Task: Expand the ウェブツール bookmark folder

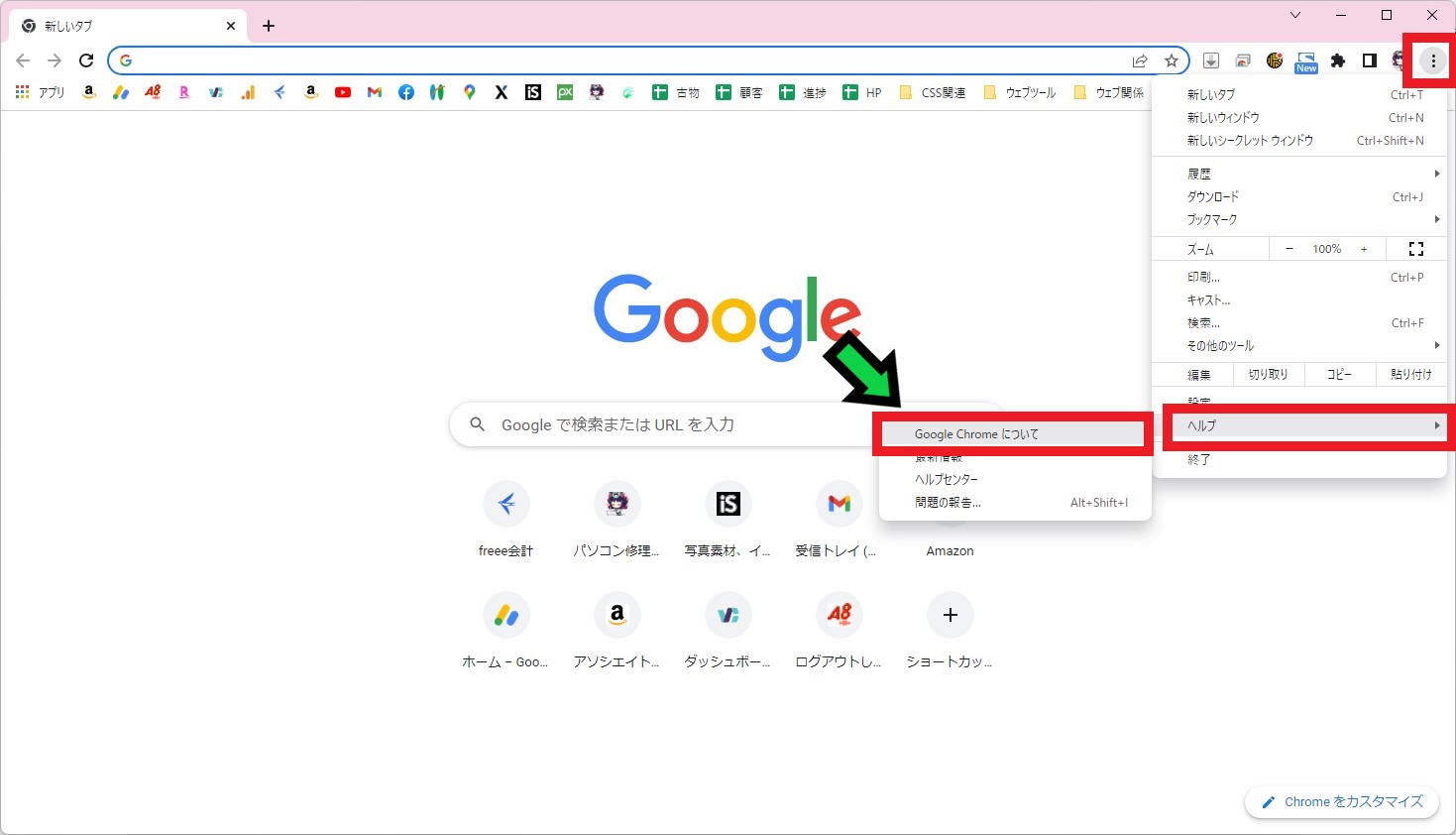Action: pyautogui.click(x=1020, y=92)
